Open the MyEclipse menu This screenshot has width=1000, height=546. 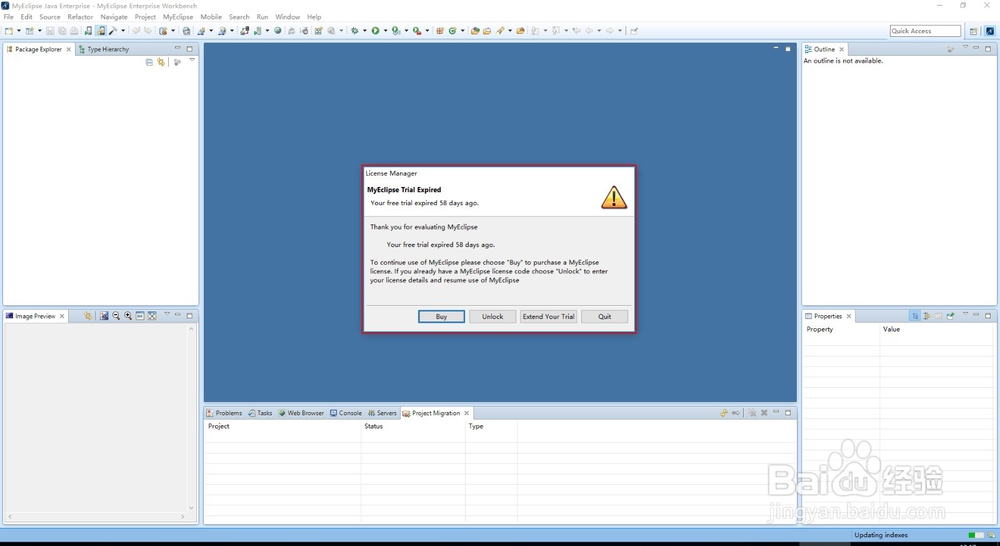click(x=178, y=17)
